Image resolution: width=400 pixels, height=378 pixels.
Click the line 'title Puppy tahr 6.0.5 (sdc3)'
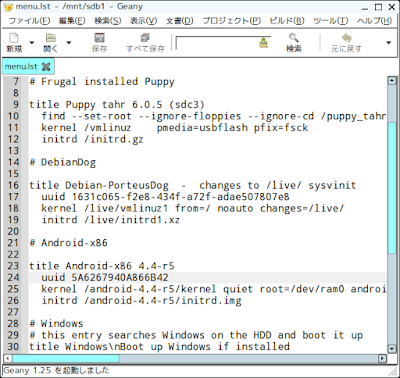click(117, 105)
